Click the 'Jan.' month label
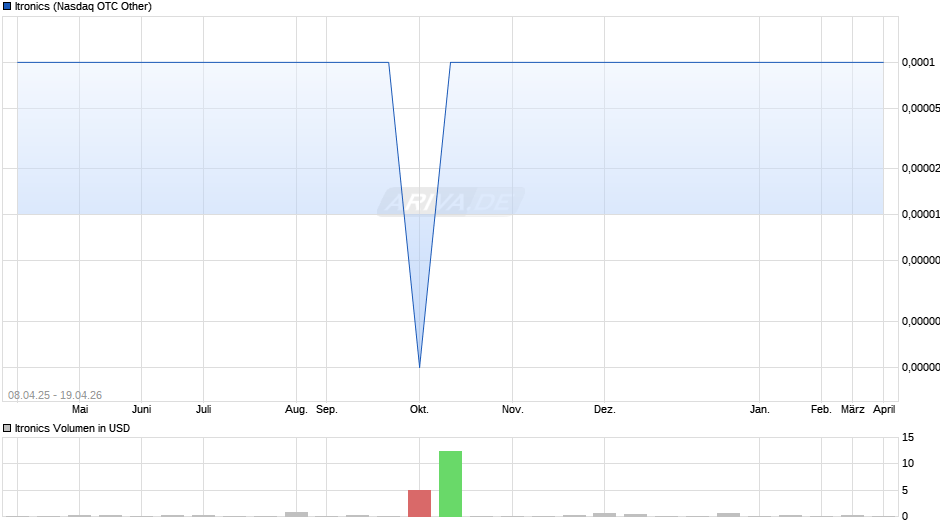 click(x=760, y=410)
